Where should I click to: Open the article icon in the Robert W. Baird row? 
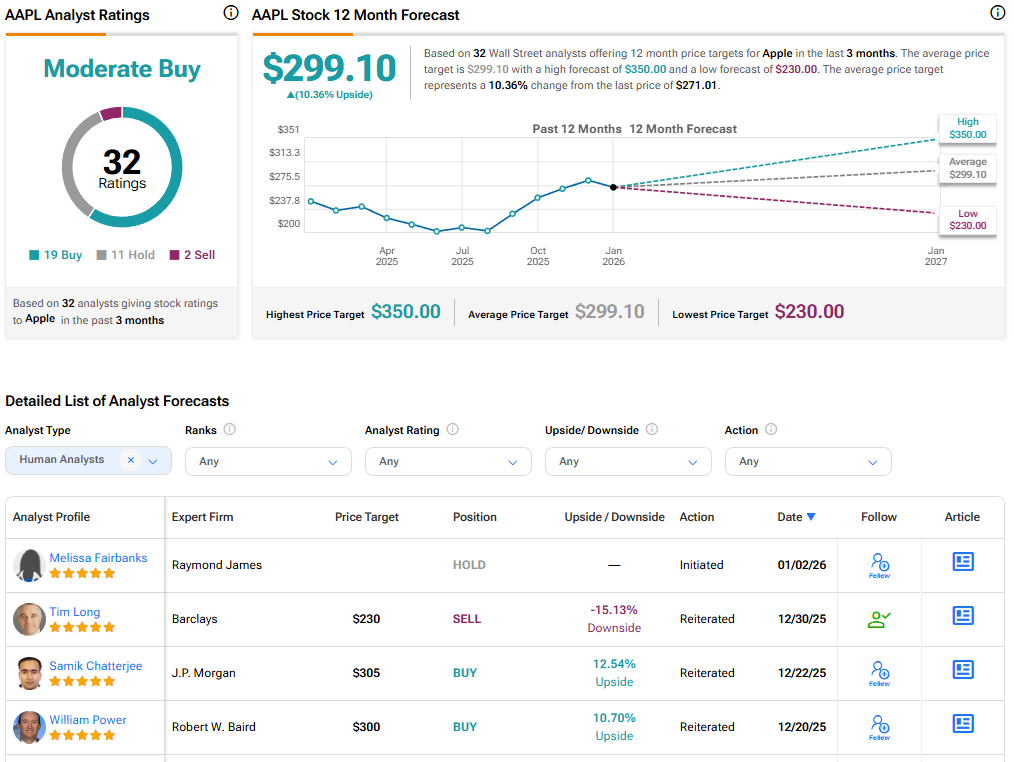click(962, 724)
